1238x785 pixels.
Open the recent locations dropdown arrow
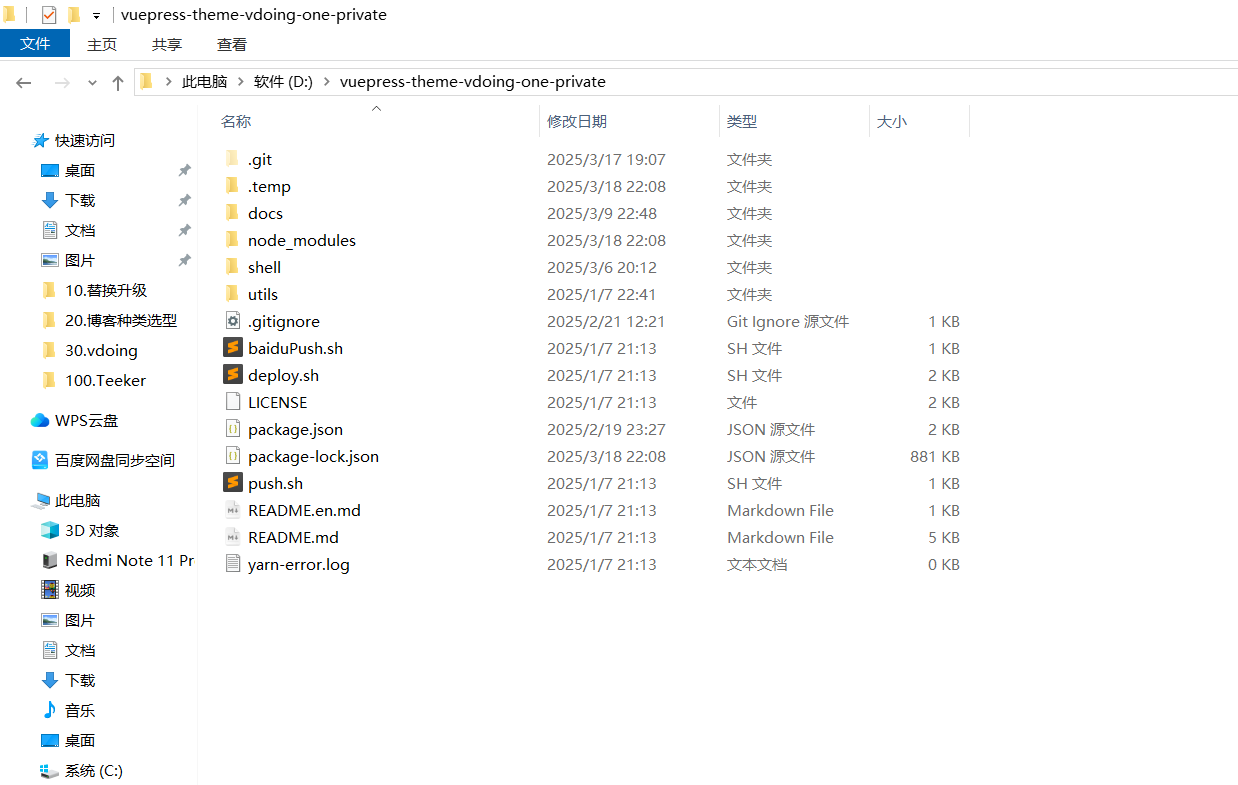[x=92, y=83]
